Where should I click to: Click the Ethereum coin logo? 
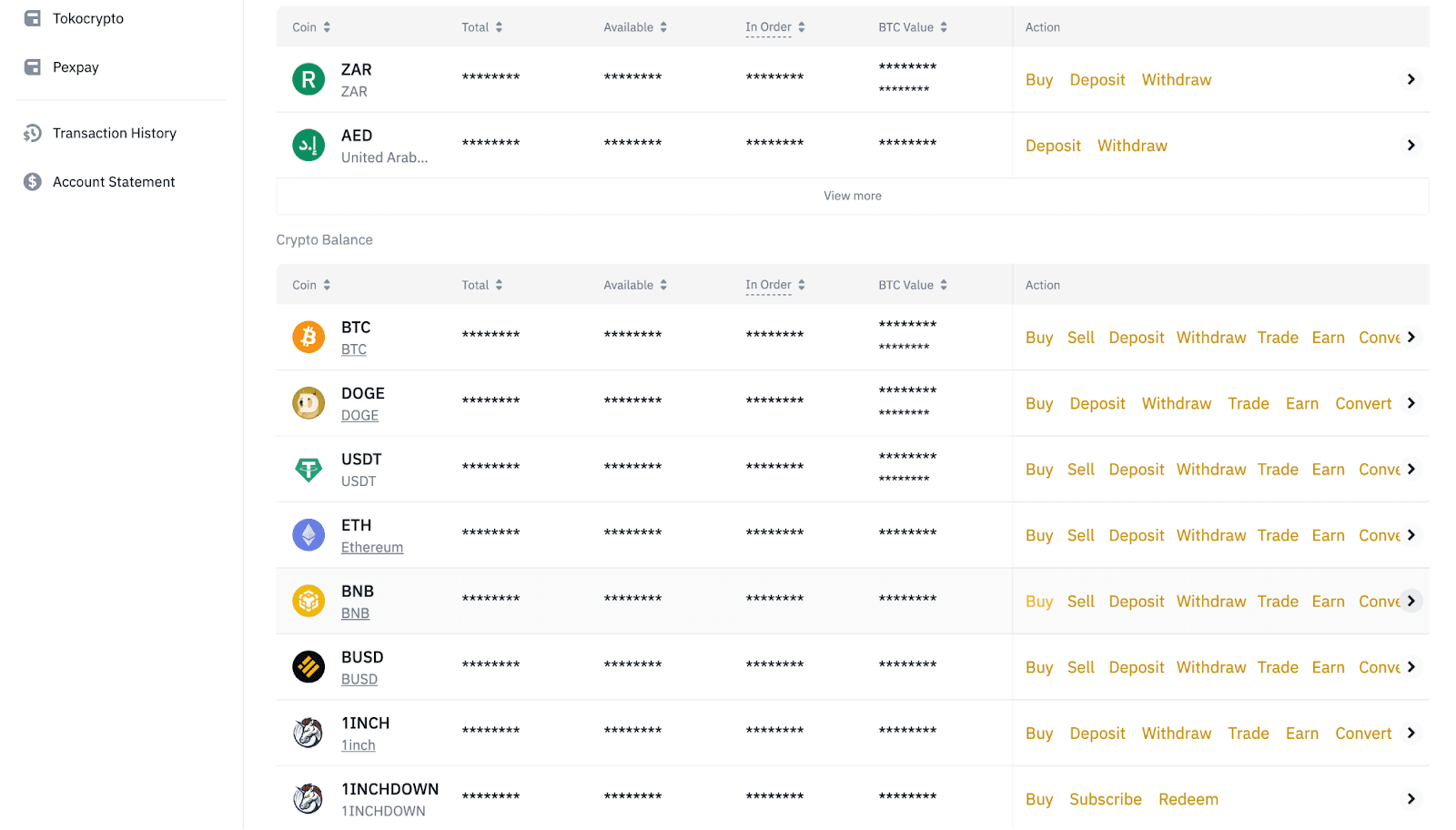click(x=308, y=535)
